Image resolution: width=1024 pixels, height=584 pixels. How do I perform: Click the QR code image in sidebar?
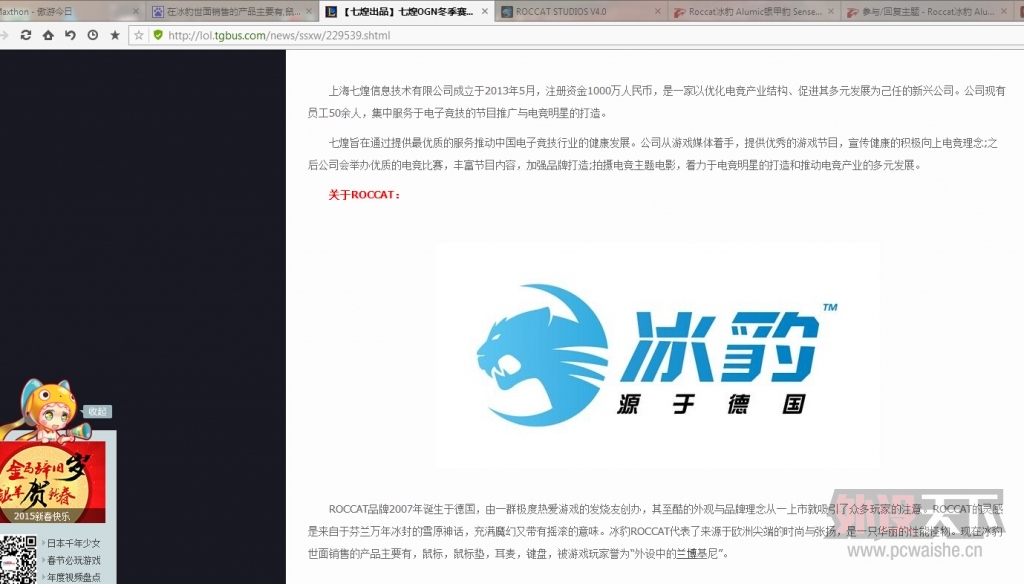pyautogui.click(x=18, y=560)
